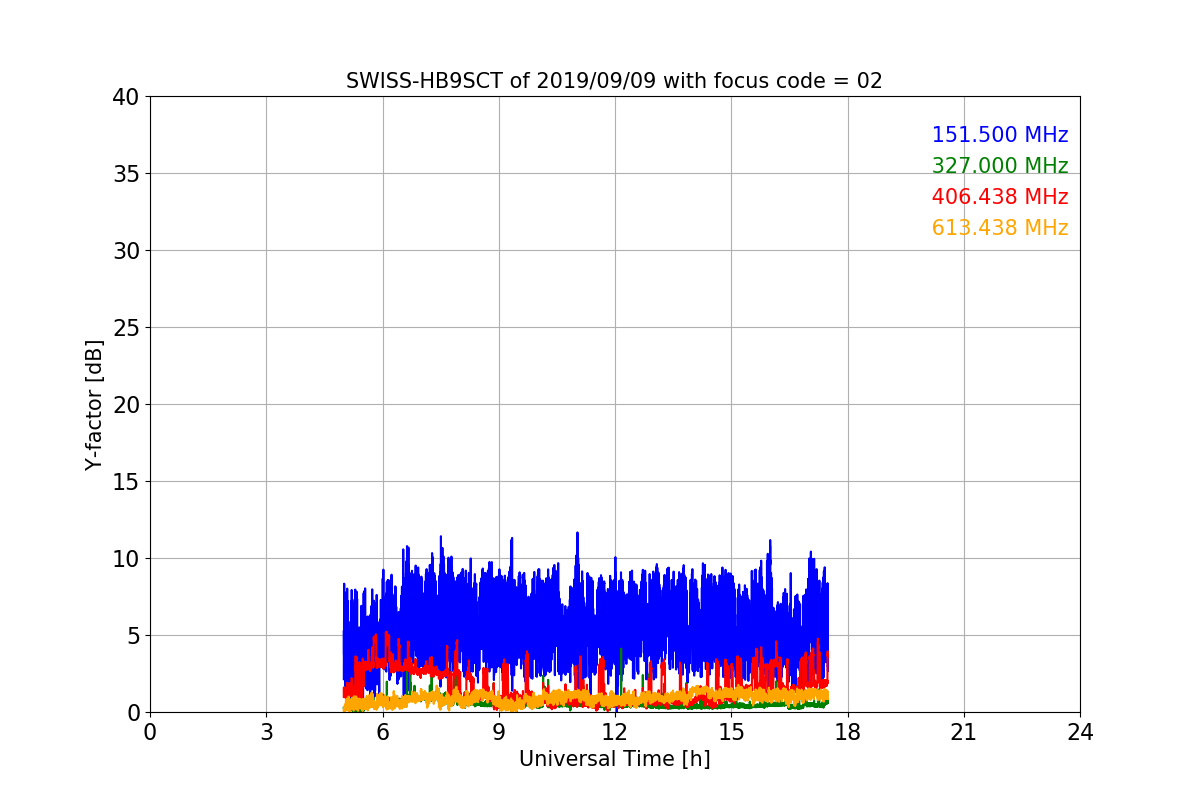Screen dimensions: 1200x800
Task: Click the 613.438 MHz legend label
Action: 999,228
